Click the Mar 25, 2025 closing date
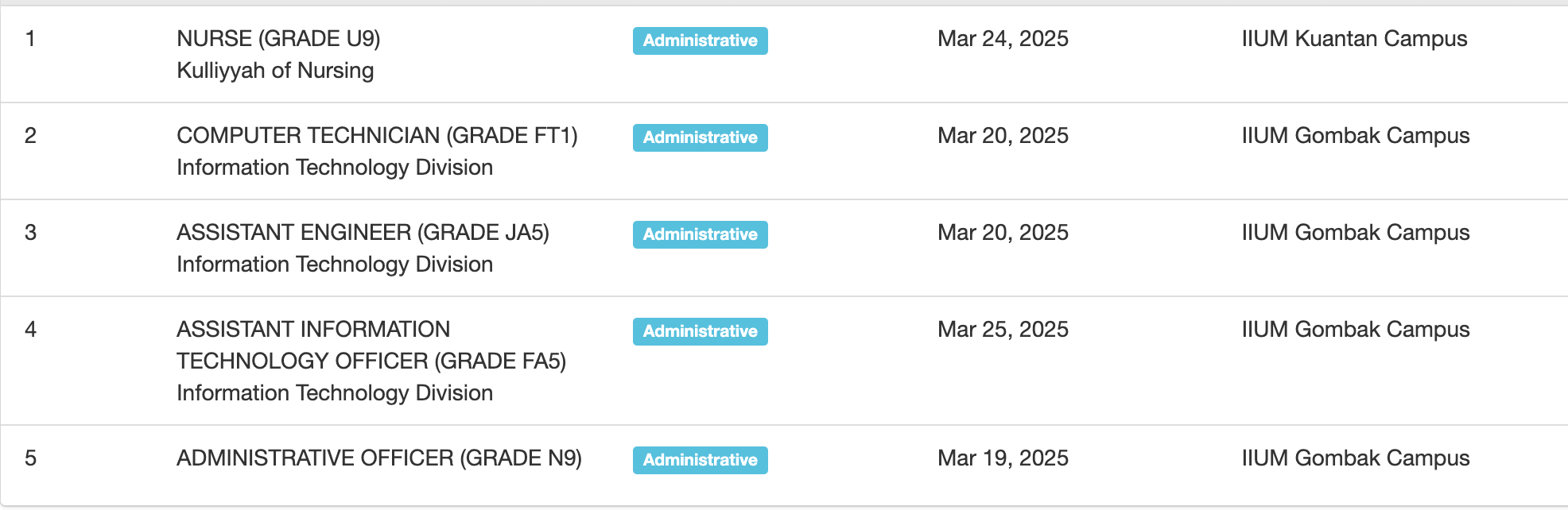 (1003, 330)
